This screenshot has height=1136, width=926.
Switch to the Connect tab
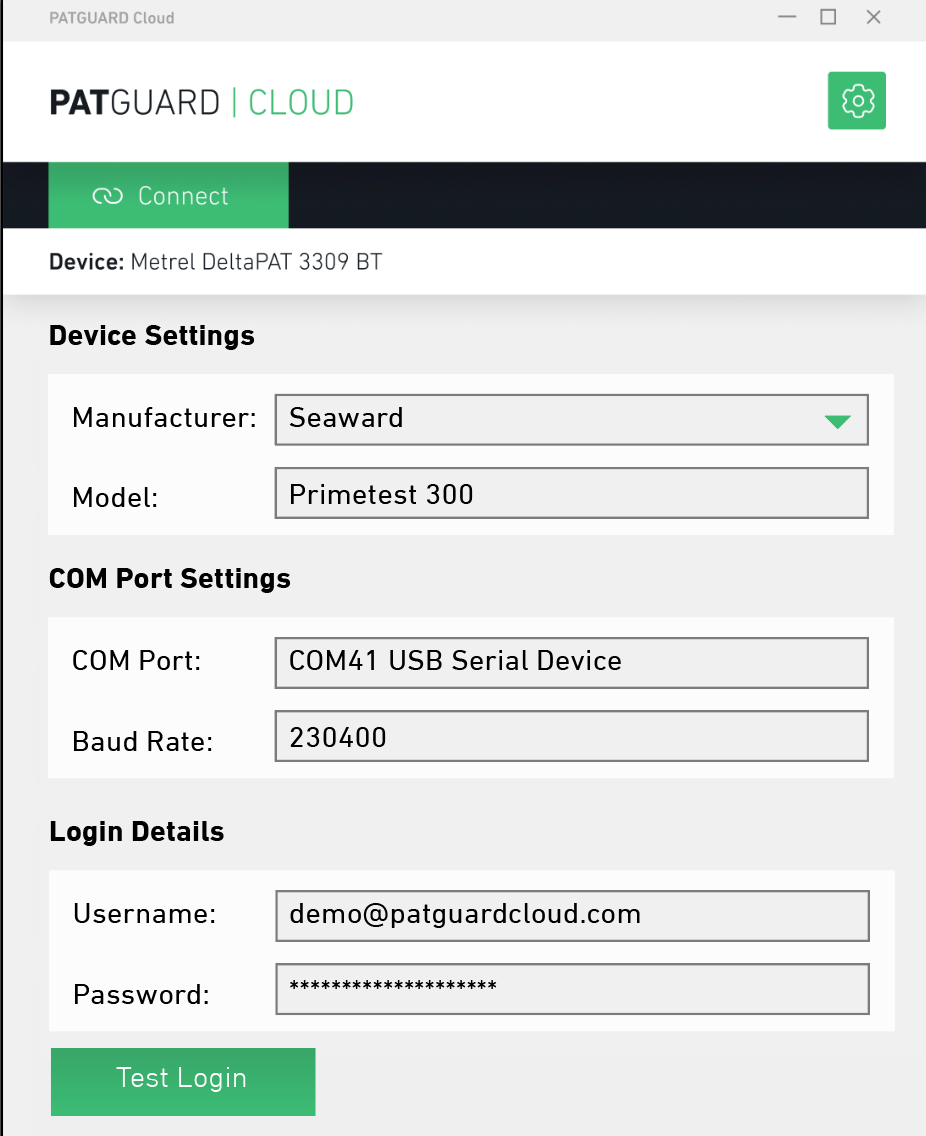coord(168,196)
